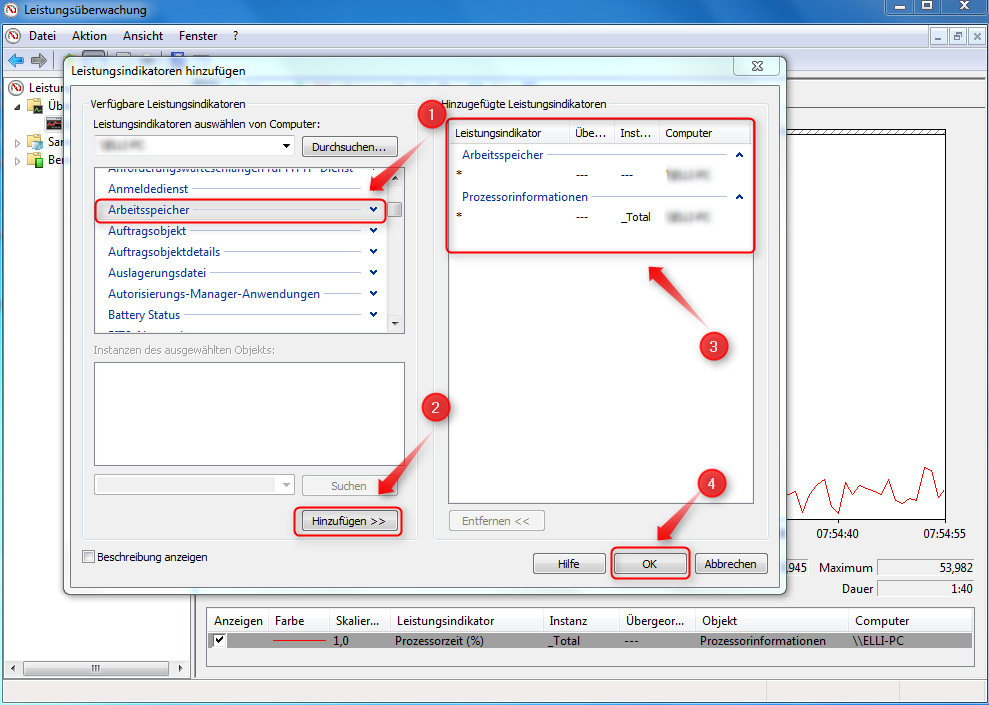Open the Aktion menu
Screen dimensions: 989x705
click(x=89, y=36)
